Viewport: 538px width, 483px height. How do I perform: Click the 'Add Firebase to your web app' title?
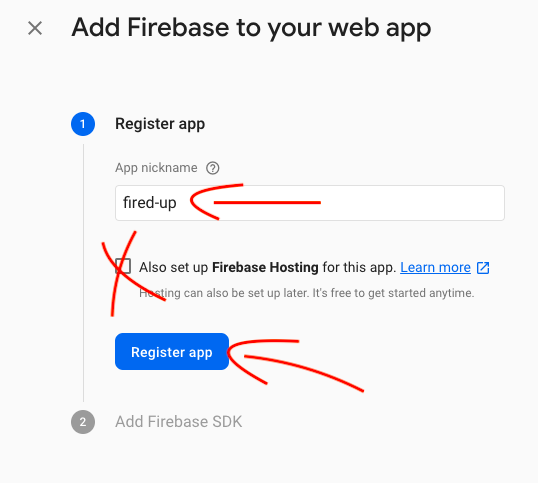click(x=251, y=28)
